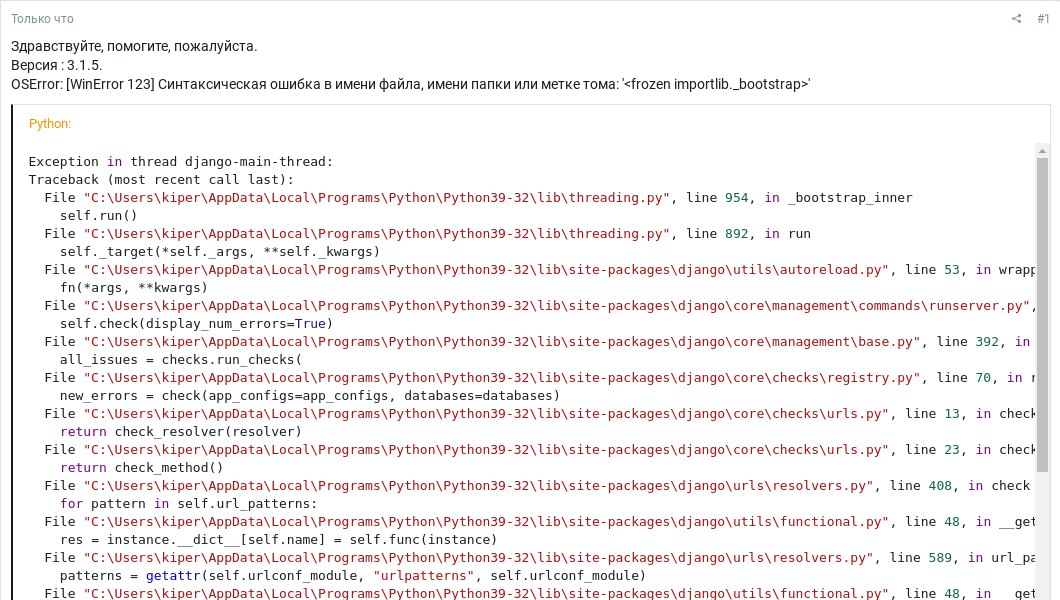This screenshot has height=600, width=1060.
Task: Click the checks\urls.py line 23 row
Action: 539,449
